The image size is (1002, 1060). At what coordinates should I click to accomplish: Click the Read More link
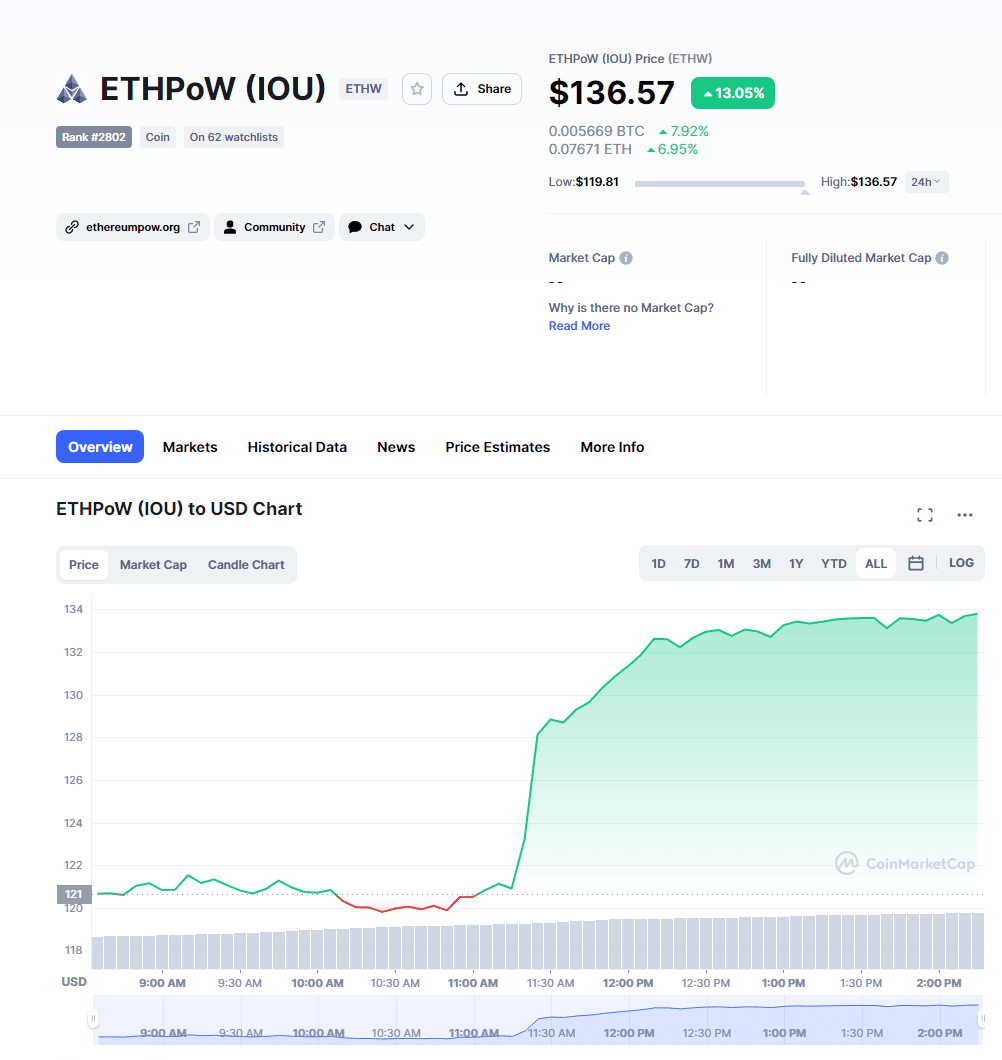[x=579, y=326]
